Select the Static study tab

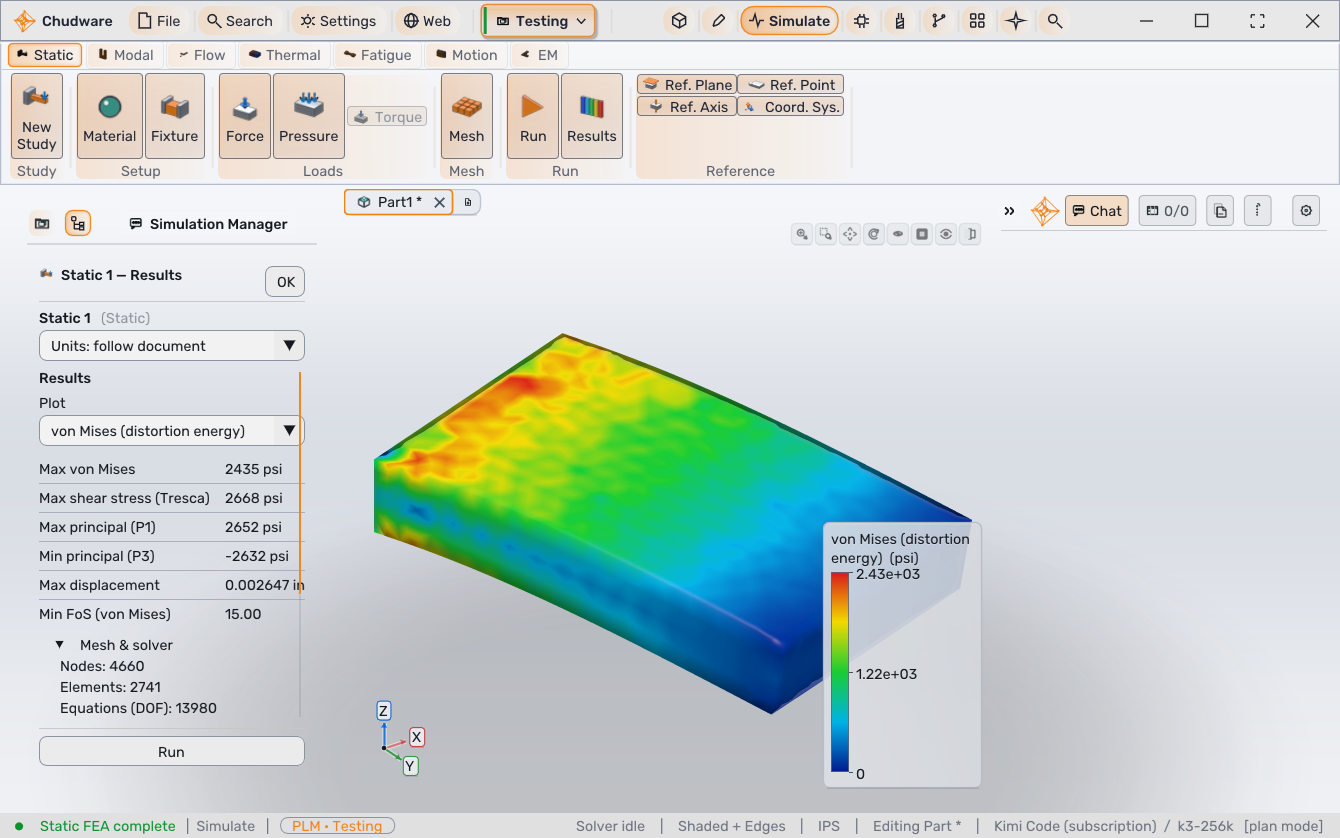(45, 55)
